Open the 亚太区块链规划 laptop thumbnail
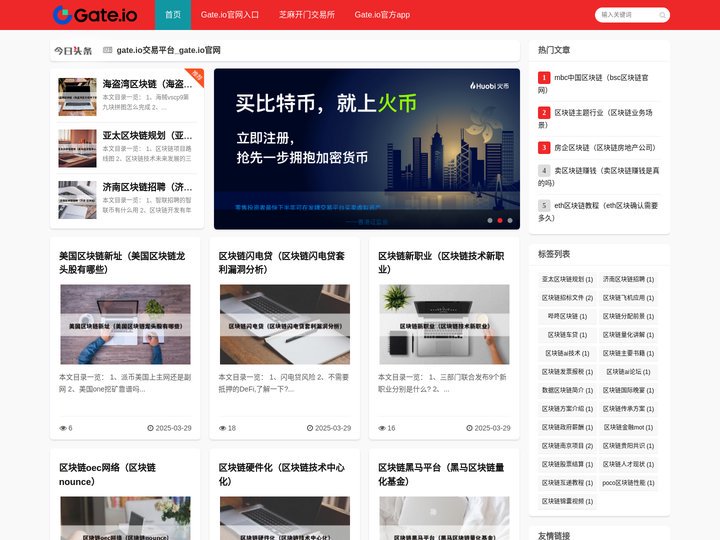 [x=78, y=148]
